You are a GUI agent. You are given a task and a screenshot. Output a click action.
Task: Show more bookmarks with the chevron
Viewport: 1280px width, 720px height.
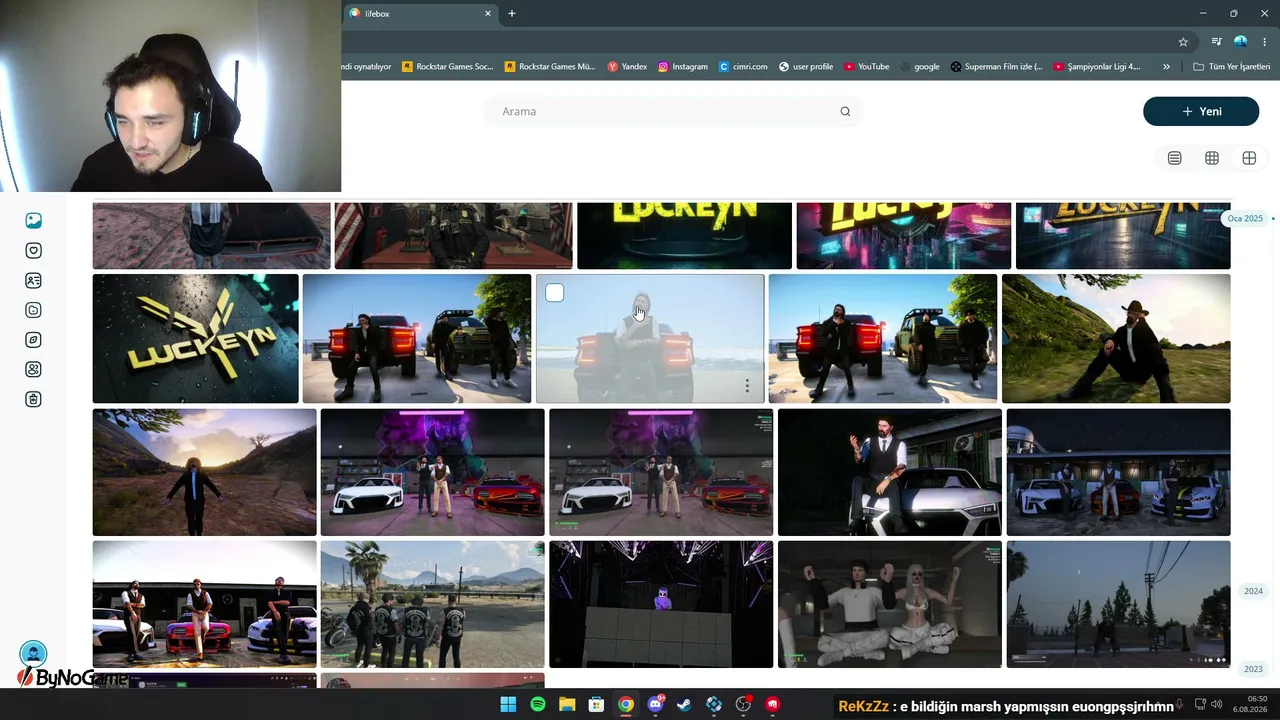tap(1166, 67)
